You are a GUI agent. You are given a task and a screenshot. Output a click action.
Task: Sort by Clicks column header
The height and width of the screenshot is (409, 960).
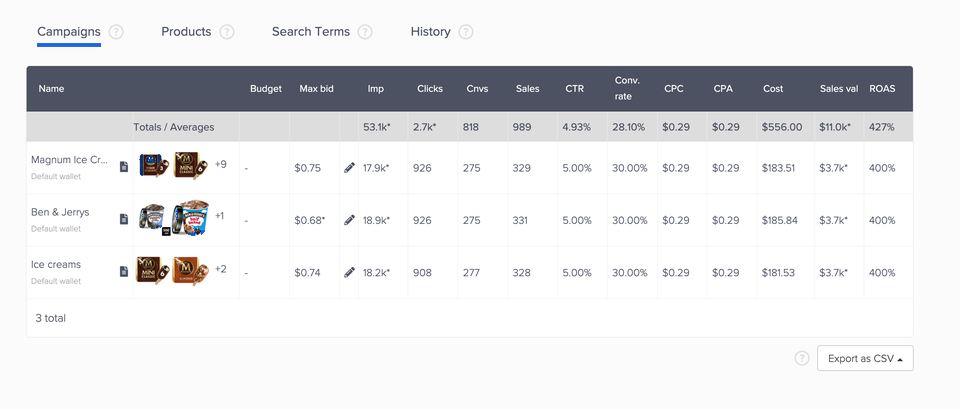(x=430, y=89)
